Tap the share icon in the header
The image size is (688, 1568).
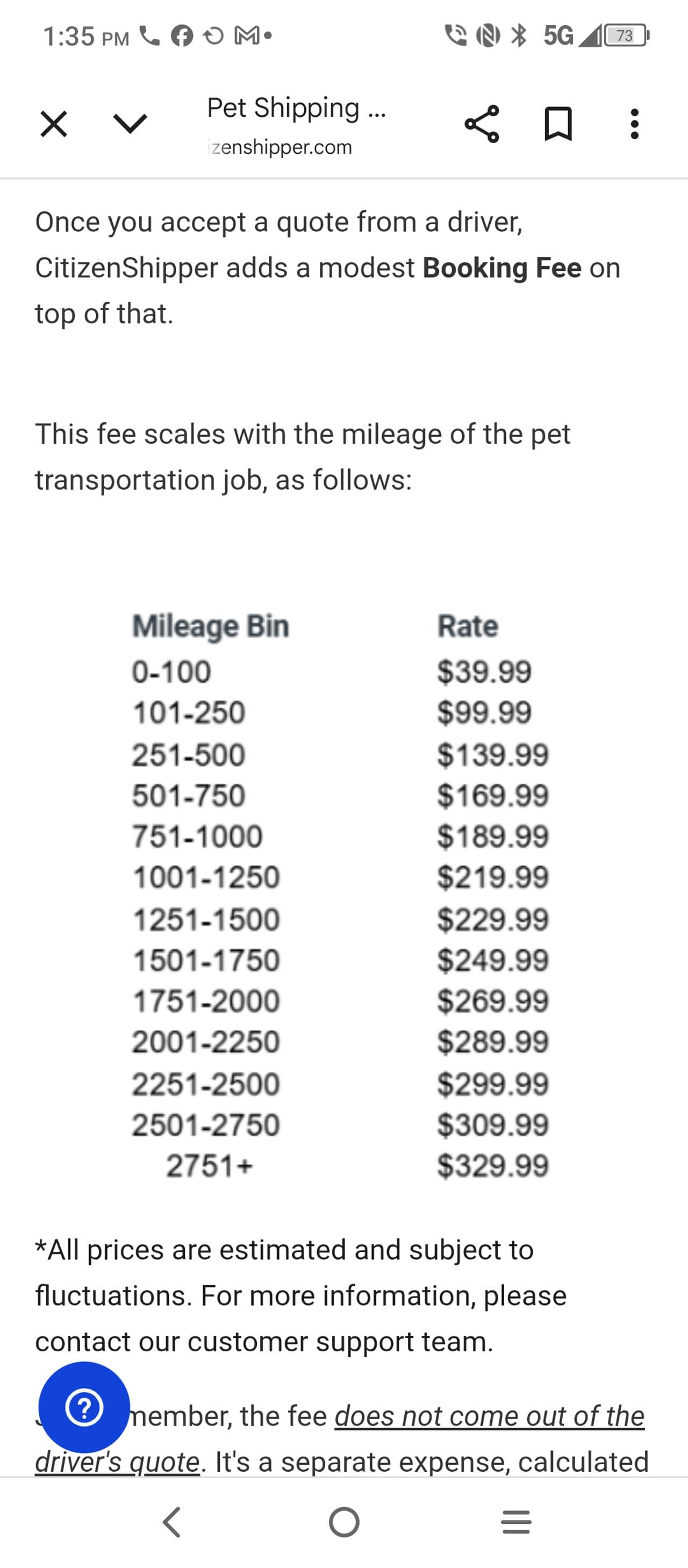(482, 124)
